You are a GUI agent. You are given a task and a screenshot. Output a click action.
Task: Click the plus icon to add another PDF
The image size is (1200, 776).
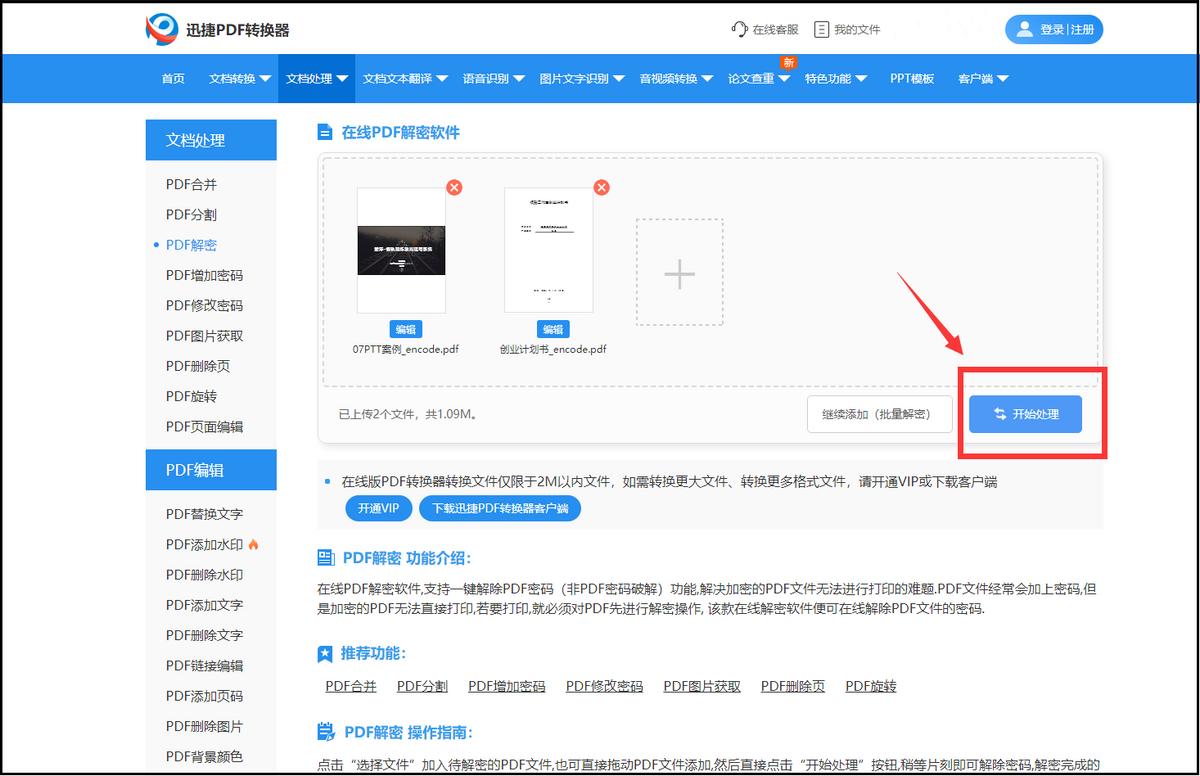[679, 272]
